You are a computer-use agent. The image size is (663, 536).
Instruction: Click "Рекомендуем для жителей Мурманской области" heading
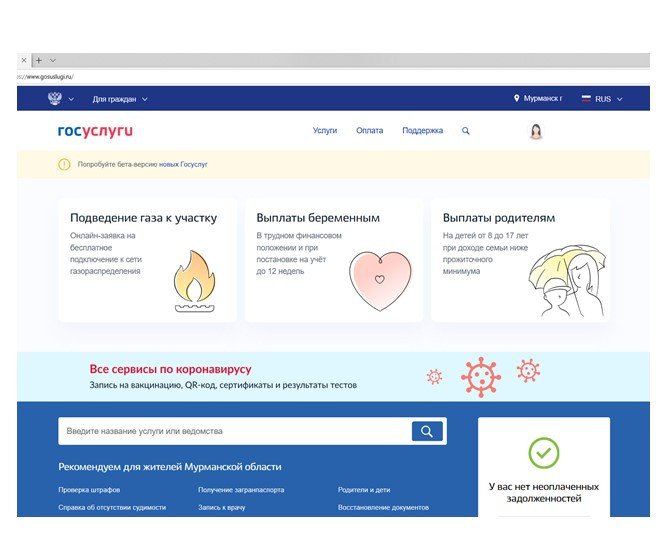[x=170, y=467]
